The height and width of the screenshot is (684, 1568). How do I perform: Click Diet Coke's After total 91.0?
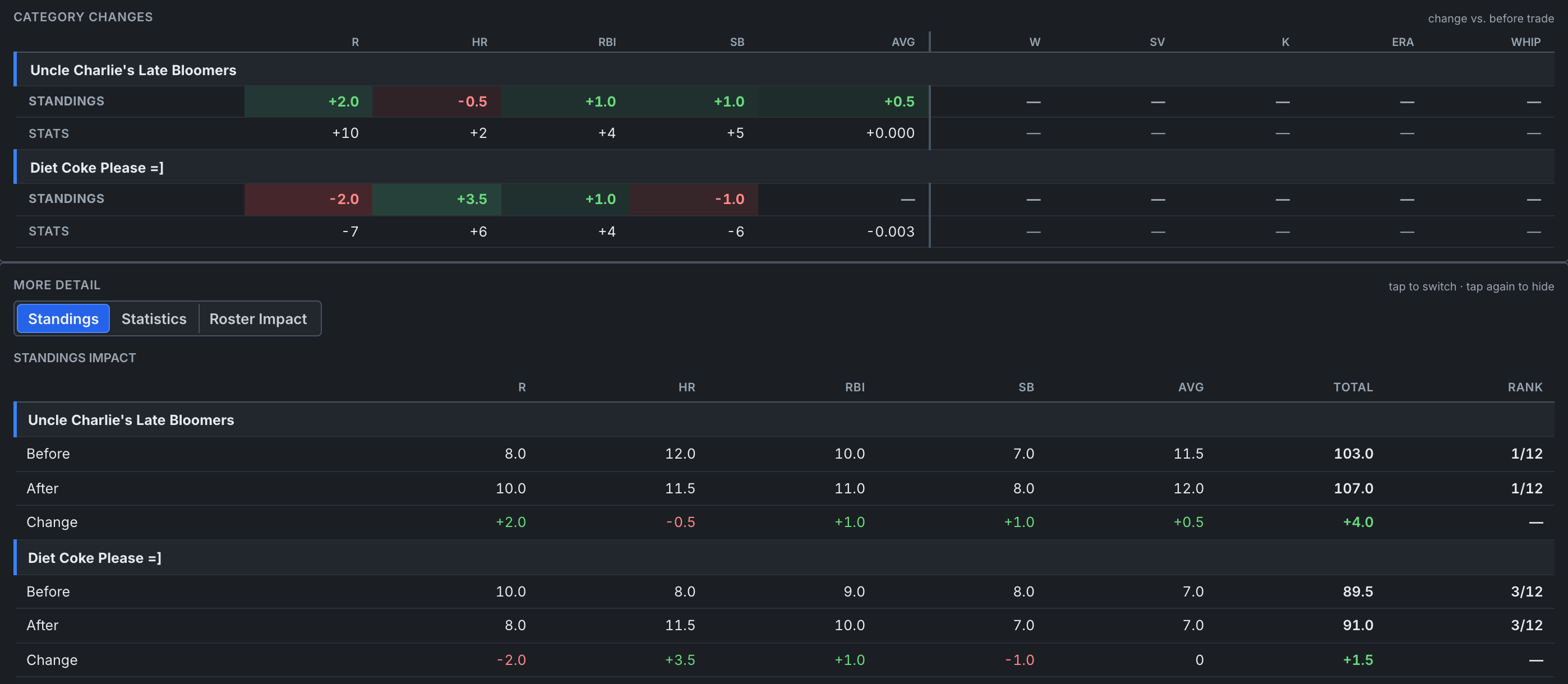coord(1358,625)
